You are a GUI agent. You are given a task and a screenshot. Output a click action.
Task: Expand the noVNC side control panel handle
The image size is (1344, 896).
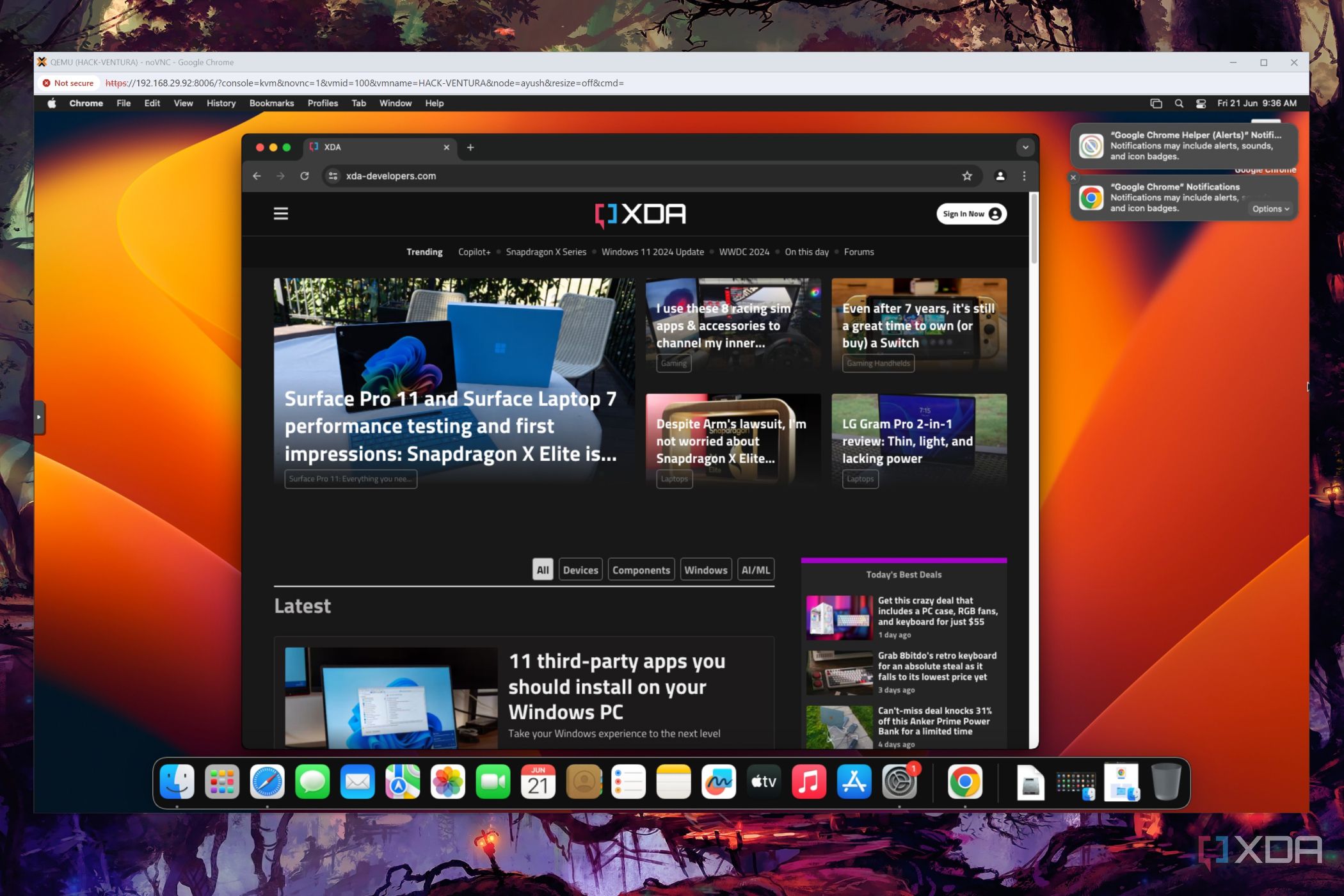39,417
